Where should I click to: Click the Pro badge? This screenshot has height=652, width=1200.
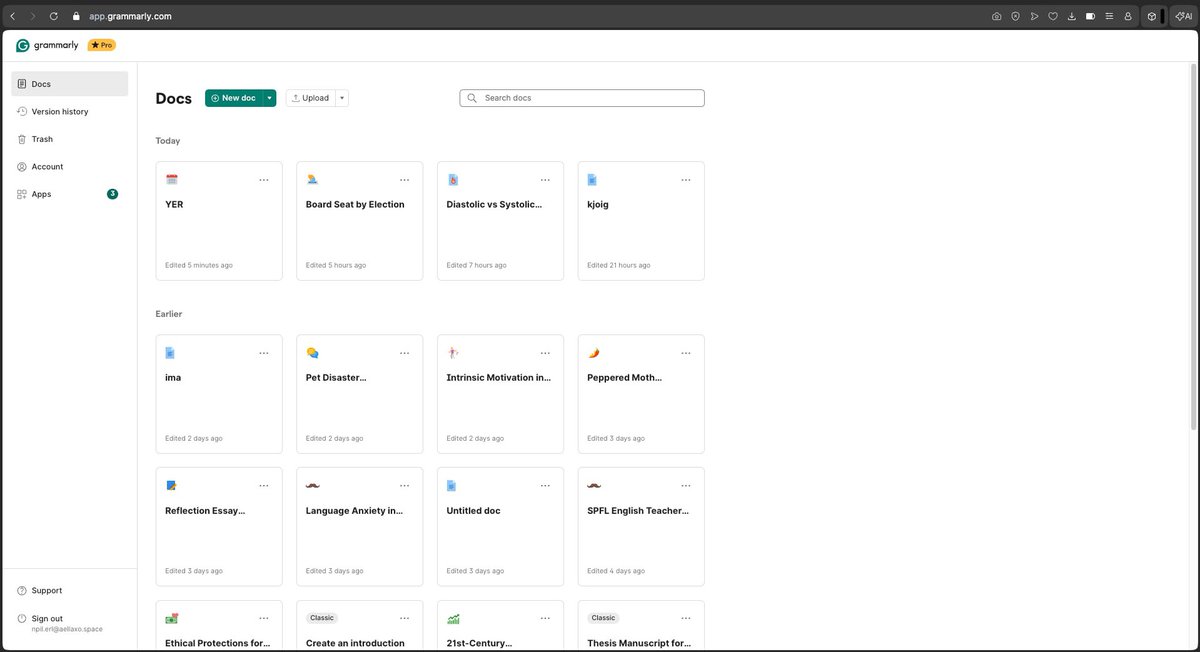point(101,45)
